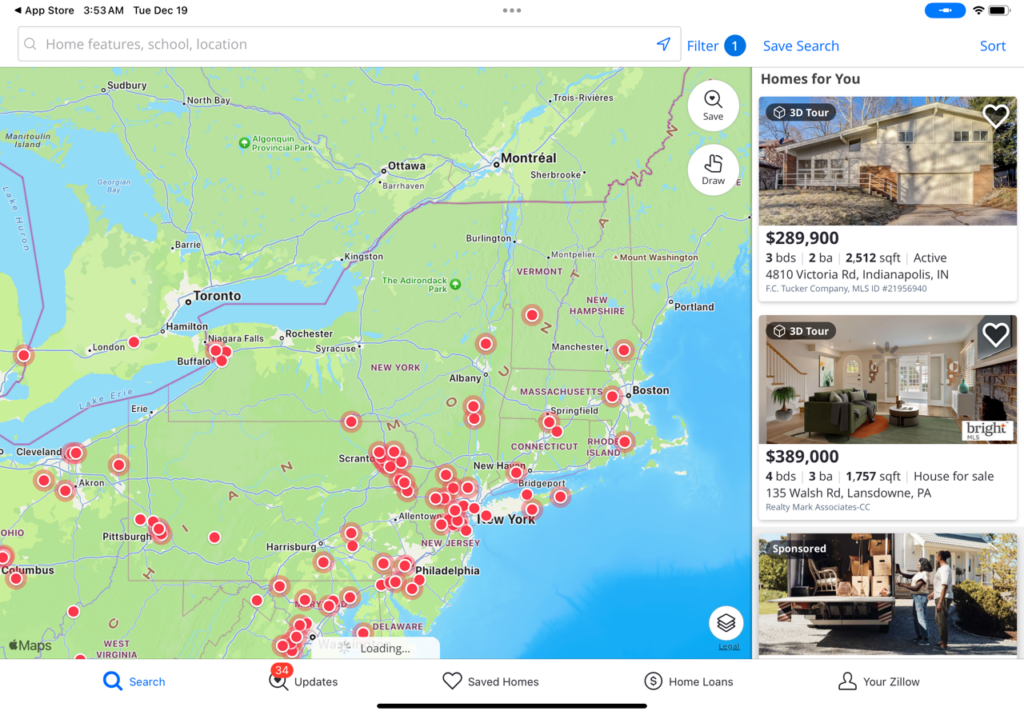Tap the Filter badge showing 1
1024x715 pixels.
coord(735,46)
